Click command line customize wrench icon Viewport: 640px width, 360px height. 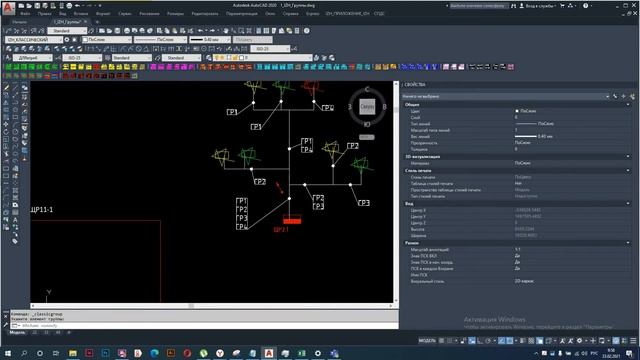tap(6, 325)
